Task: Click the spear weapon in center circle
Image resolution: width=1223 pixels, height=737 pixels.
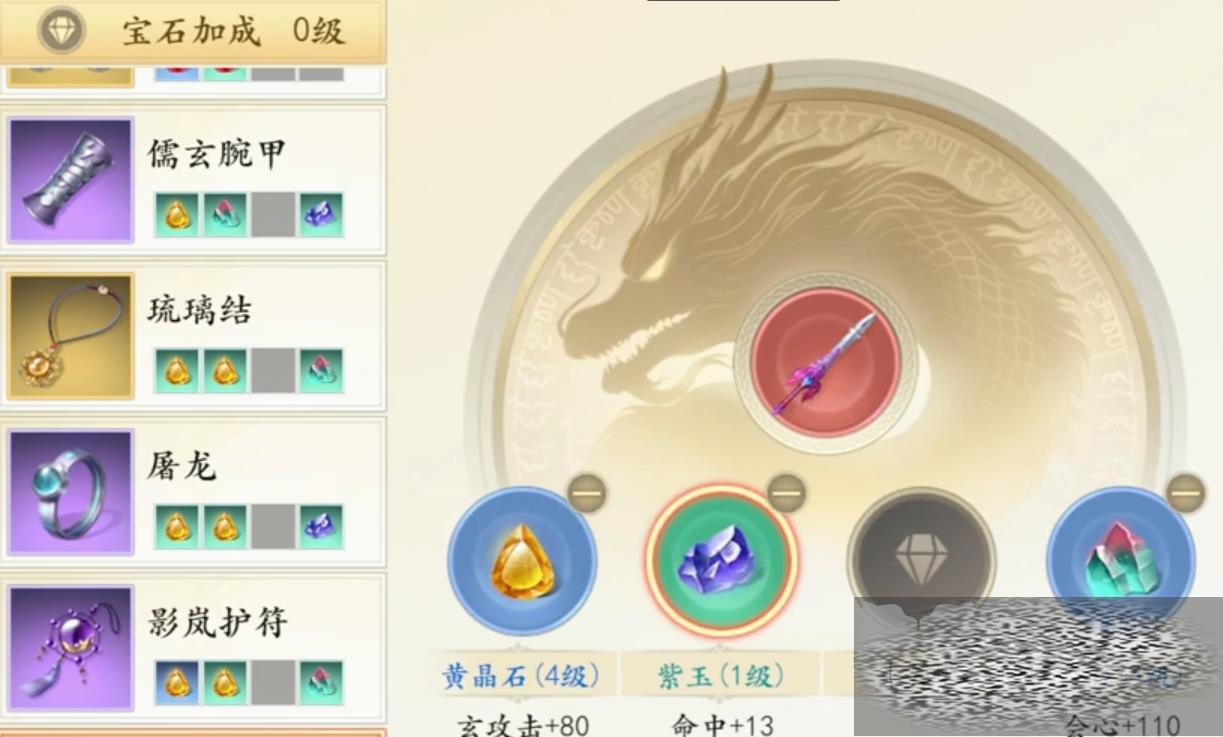Action: coord(825,363)
